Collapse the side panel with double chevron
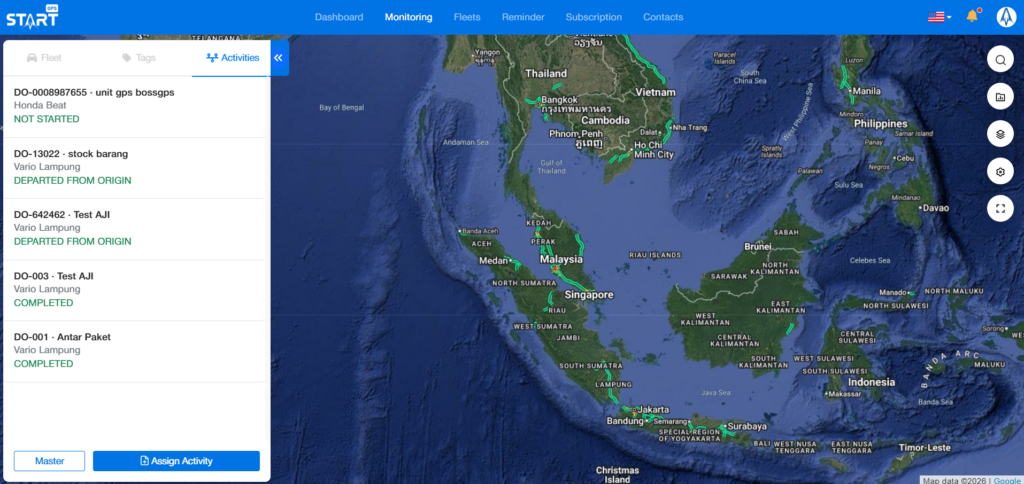 tap(279, 58)
